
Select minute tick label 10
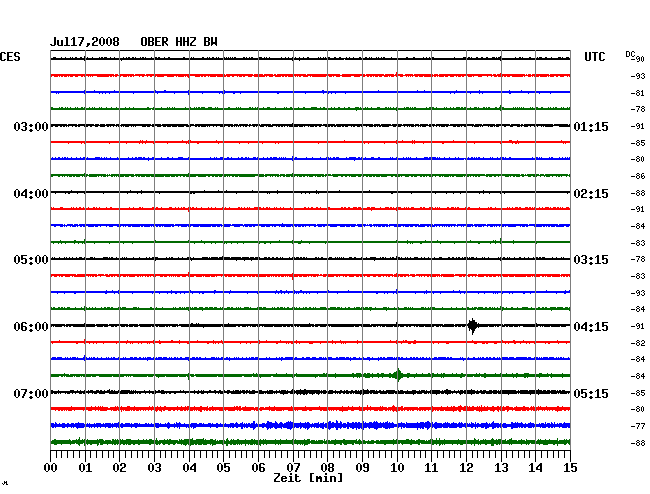click(x=397, y=468)
